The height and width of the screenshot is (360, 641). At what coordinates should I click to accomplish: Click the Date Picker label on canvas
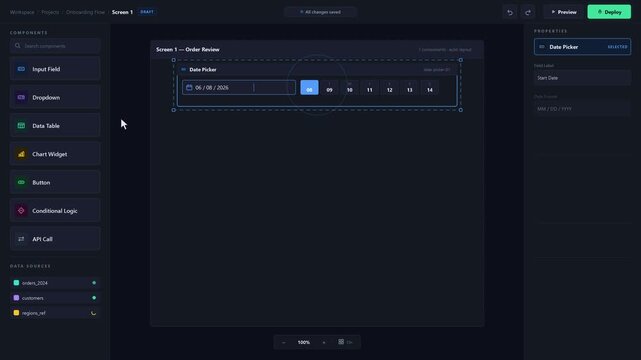click(x=203, y=69)
